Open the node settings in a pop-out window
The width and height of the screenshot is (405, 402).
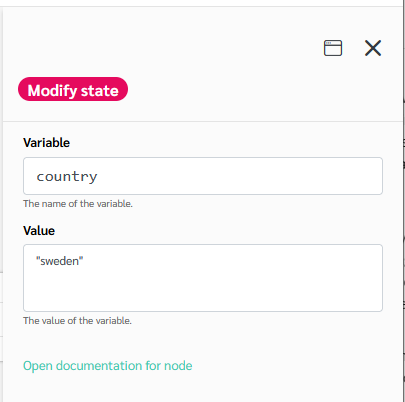(333, 48)
